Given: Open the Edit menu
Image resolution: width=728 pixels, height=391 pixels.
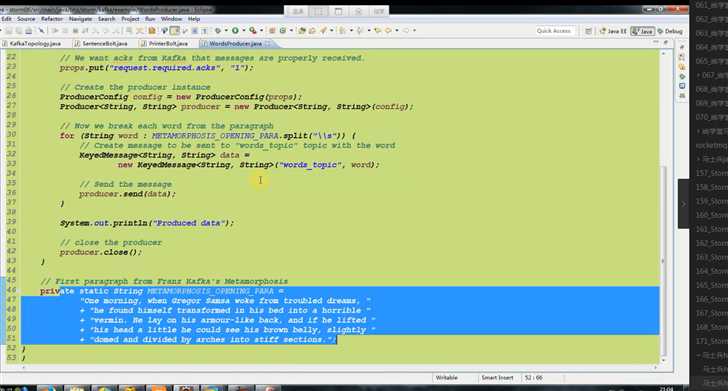Looking at the screenshot, I should [6, 19].
